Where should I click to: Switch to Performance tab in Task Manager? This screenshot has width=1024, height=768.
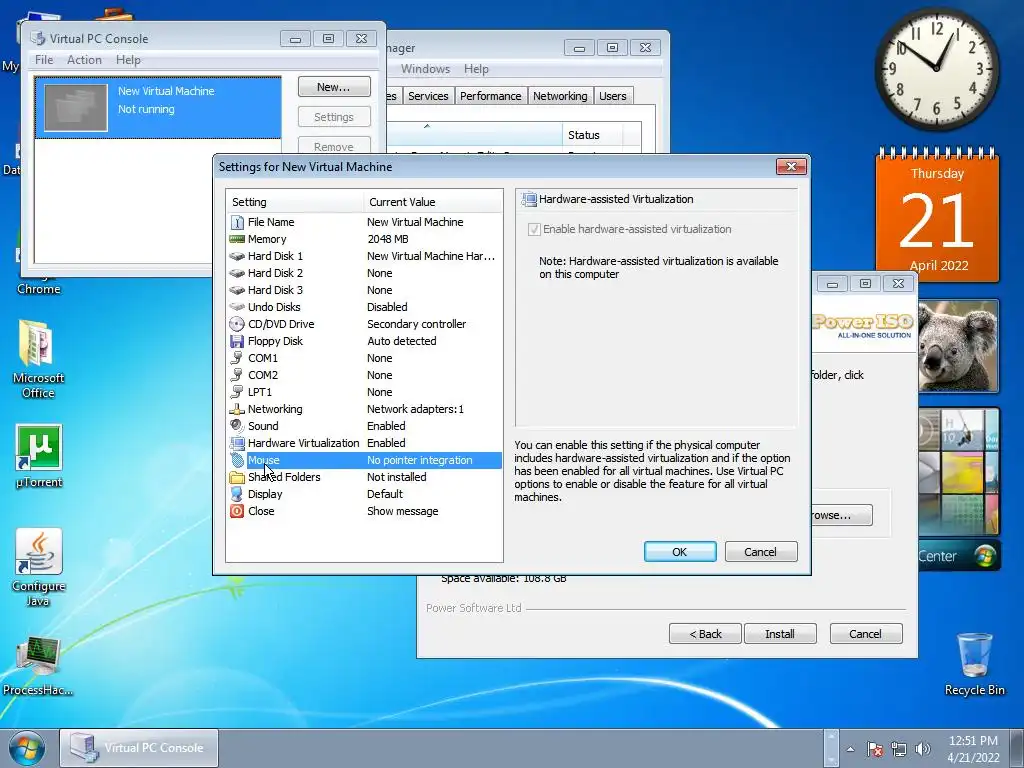(x=490, y=96)
